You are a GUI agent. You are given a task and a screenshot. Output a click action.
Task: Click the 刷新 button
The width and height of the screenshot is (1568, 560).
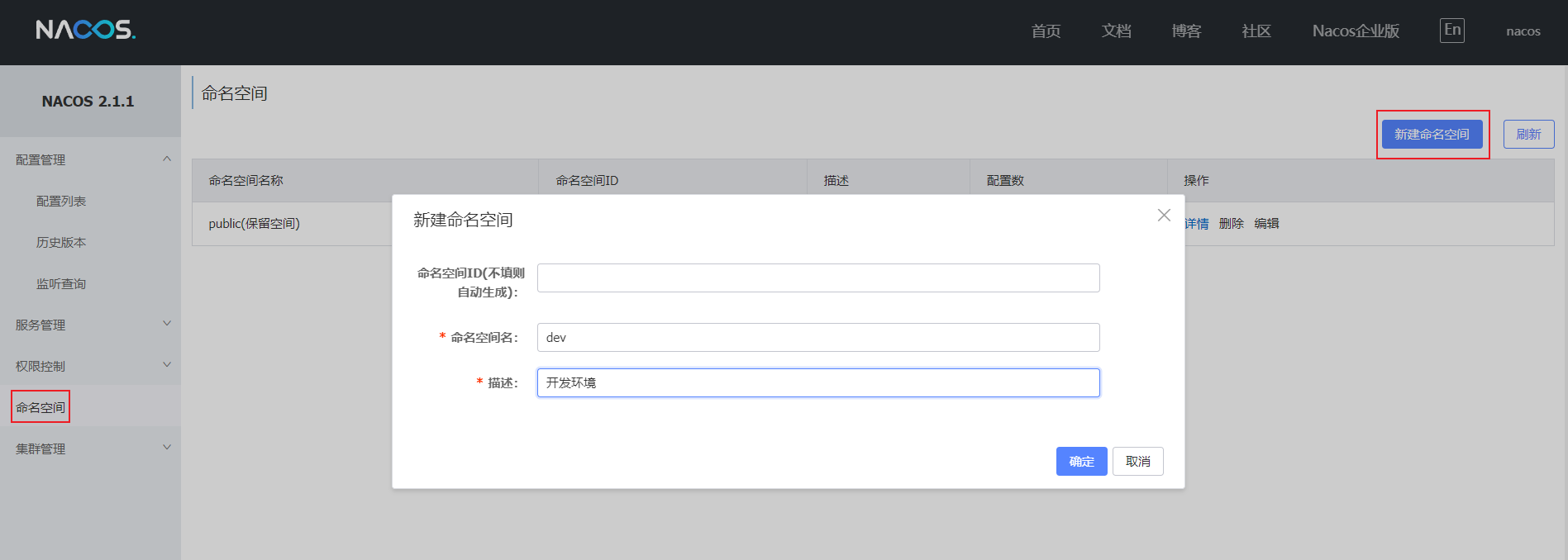[1529, 134]
